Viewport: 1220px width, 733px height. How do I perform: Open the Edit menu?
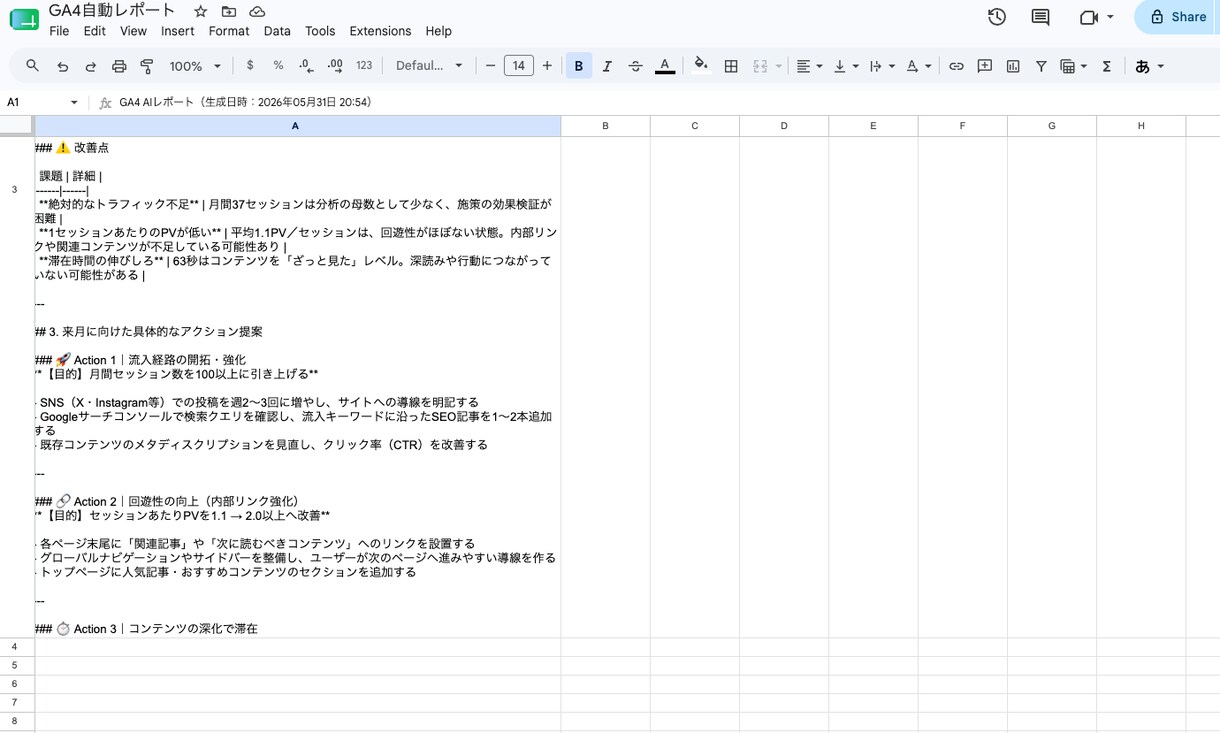(x=95, y=31)
